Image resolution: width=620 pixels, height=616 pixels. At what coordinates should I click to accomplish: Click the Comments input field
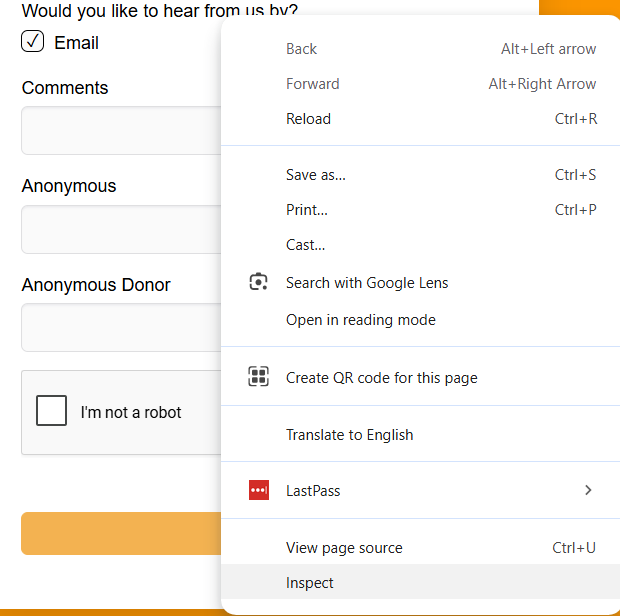(120, 131)
